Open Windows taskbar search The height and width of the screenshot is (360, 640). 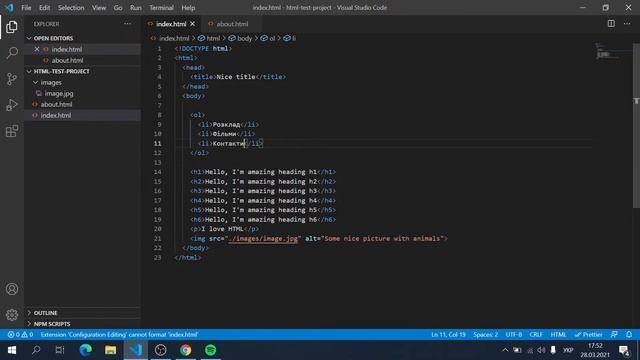(36, 350)
